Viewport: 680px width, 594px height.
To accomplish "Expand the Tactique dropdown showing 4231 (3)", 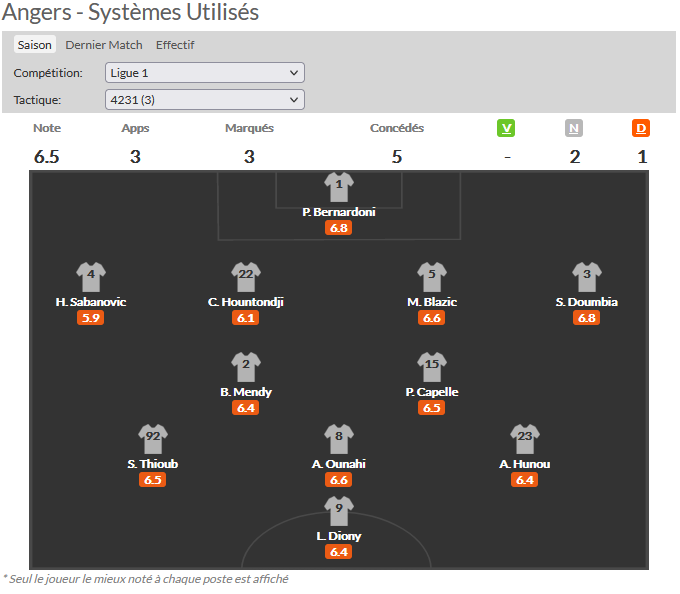I will pyautogui.click(x=204, y=100).
